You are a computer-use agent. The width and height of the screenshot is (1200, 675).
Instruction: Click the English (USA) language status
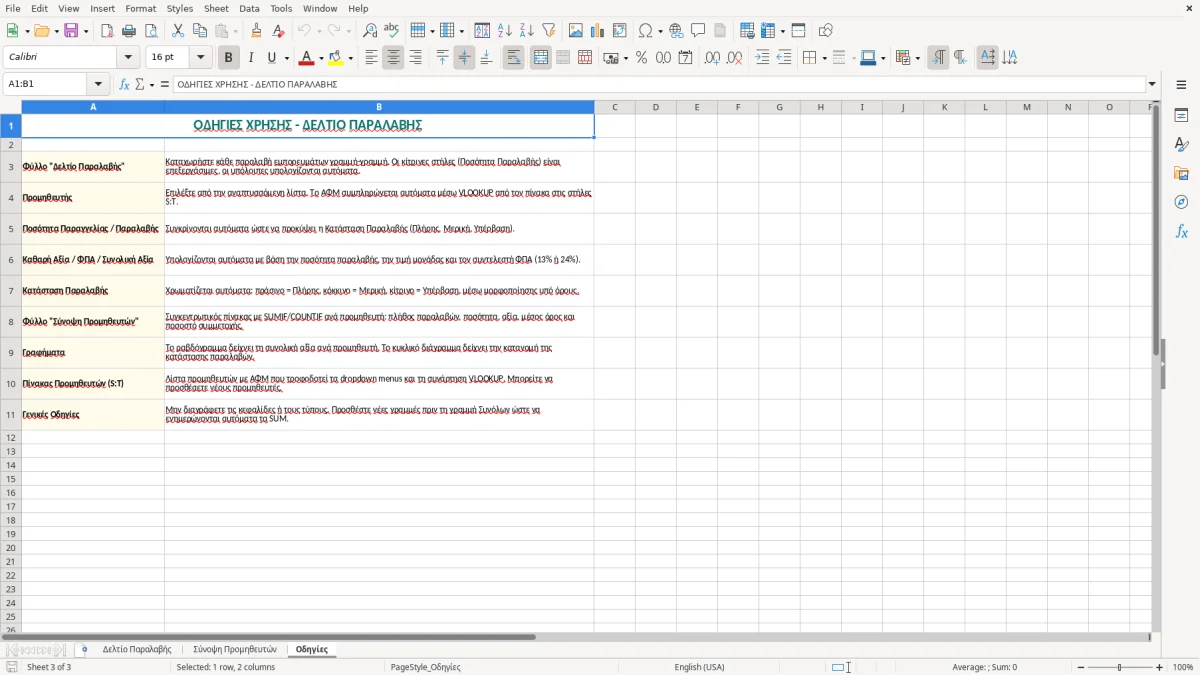click(x=700, y=667)
